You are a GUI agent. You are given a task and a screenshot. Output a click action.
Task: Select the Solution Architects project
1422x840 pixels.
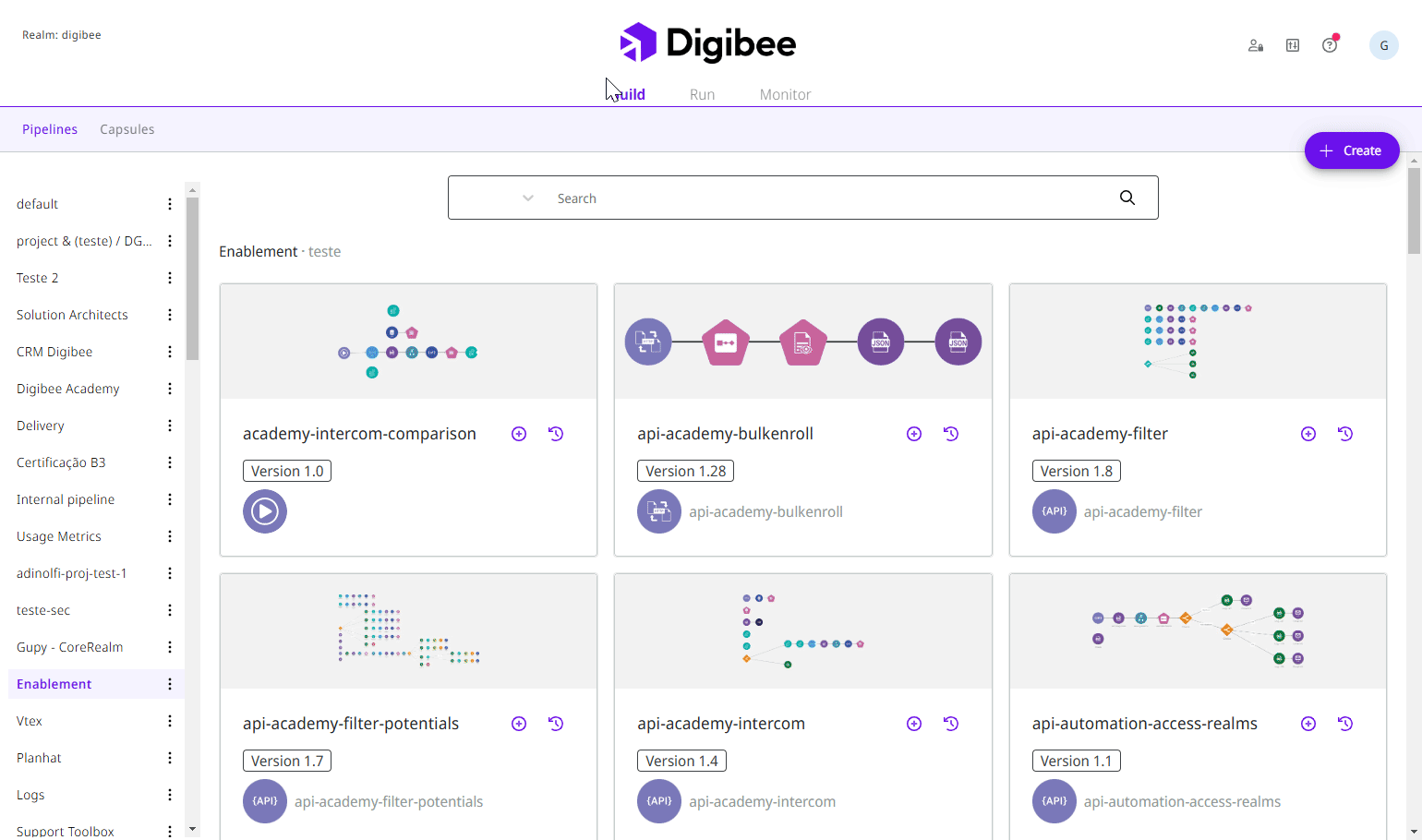tap(72, 315)
